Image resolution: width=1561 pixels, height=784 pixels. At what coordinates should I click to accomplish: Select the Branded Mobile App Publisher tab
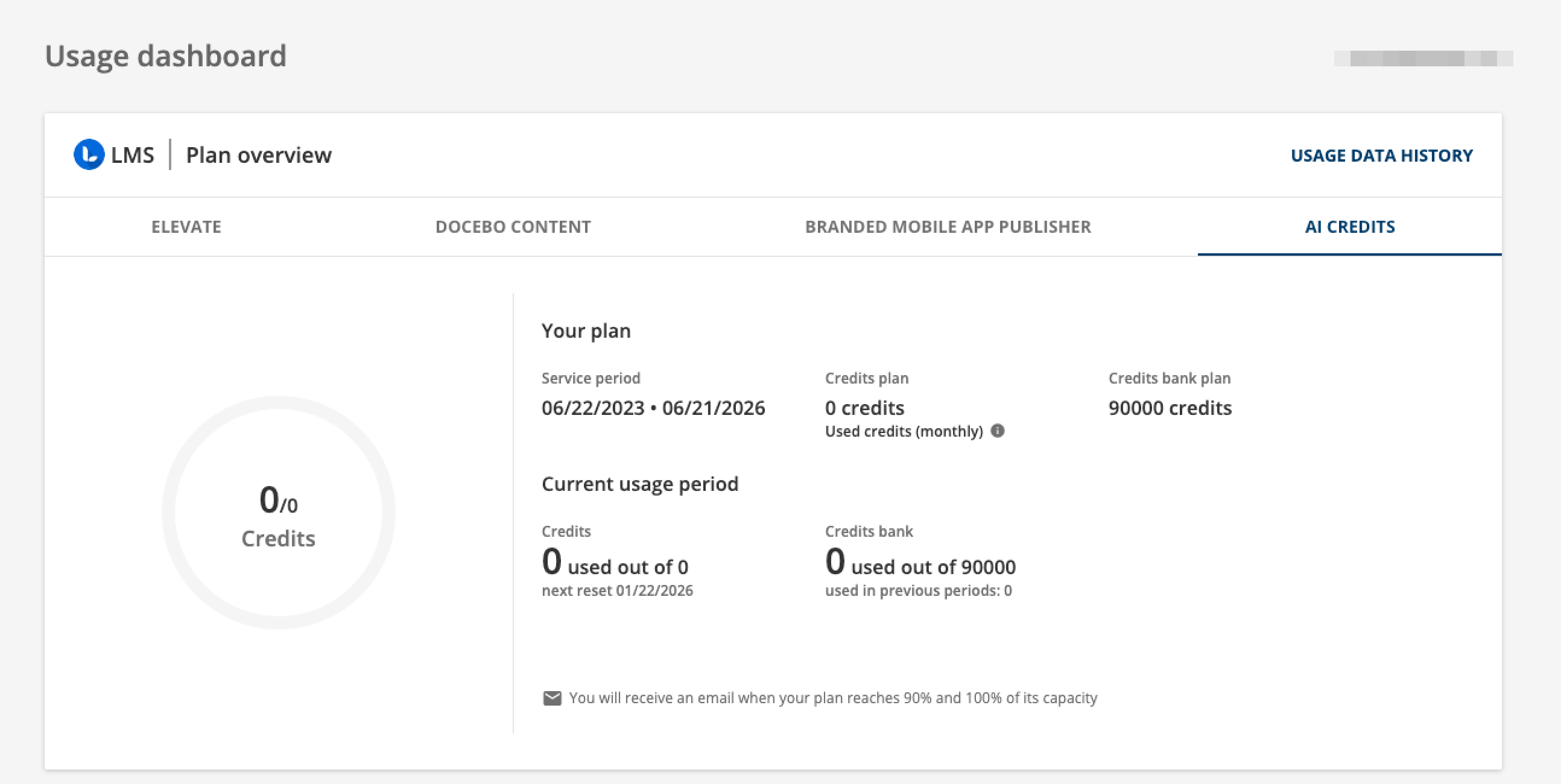[x=947, y=227]
